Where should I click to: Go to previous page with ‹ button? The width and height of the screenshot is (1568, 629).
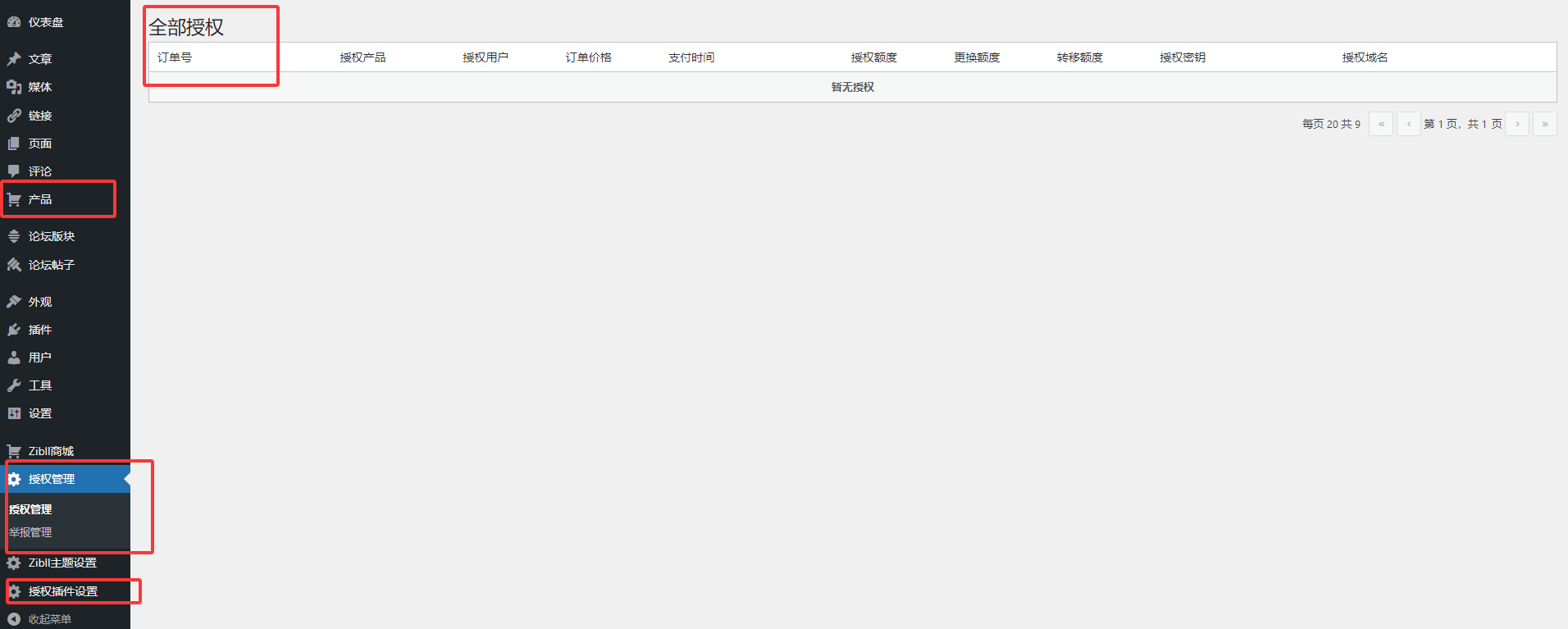point(1409,124)
